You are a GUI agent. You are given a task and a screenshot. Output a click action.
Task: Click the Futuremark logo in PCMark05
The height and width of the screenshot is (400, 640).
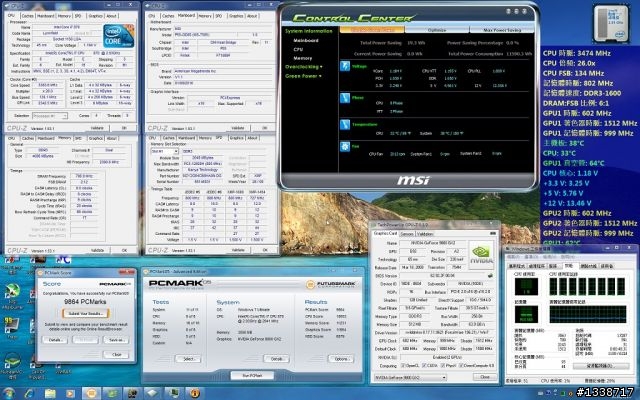pyautogui.click(x=331, y=284)
